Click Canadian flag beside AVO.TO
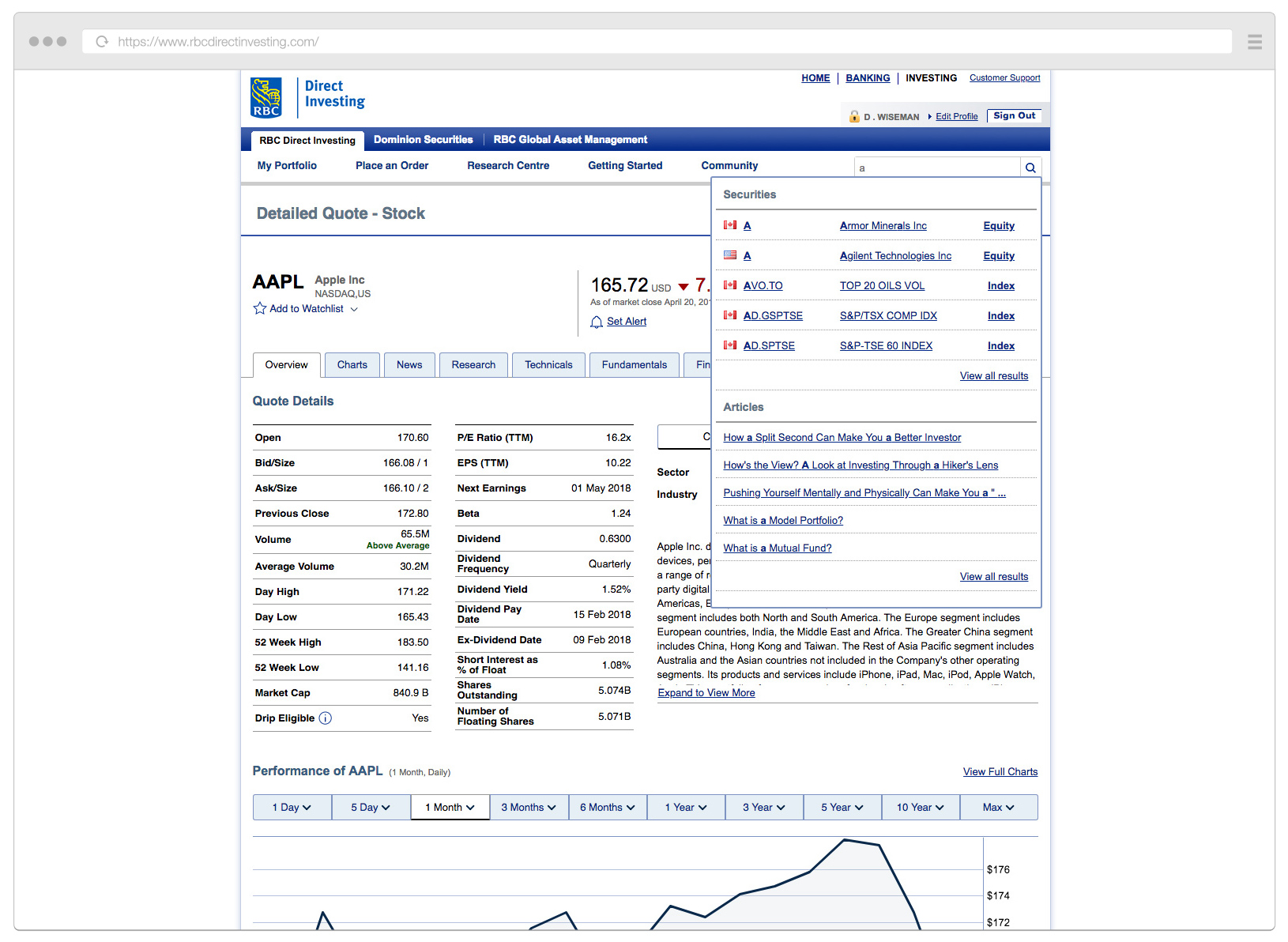 pyautogui.click(x=730, y=285)
